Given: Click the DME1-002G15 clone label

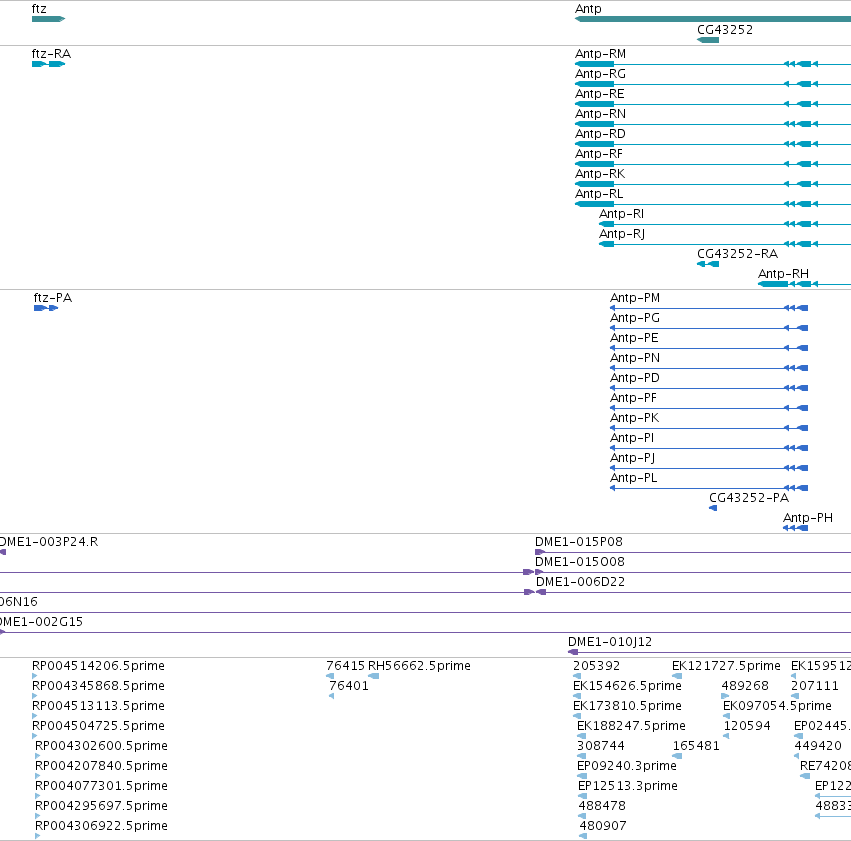Looking at the screenshot, I should [x=41, y=622].
